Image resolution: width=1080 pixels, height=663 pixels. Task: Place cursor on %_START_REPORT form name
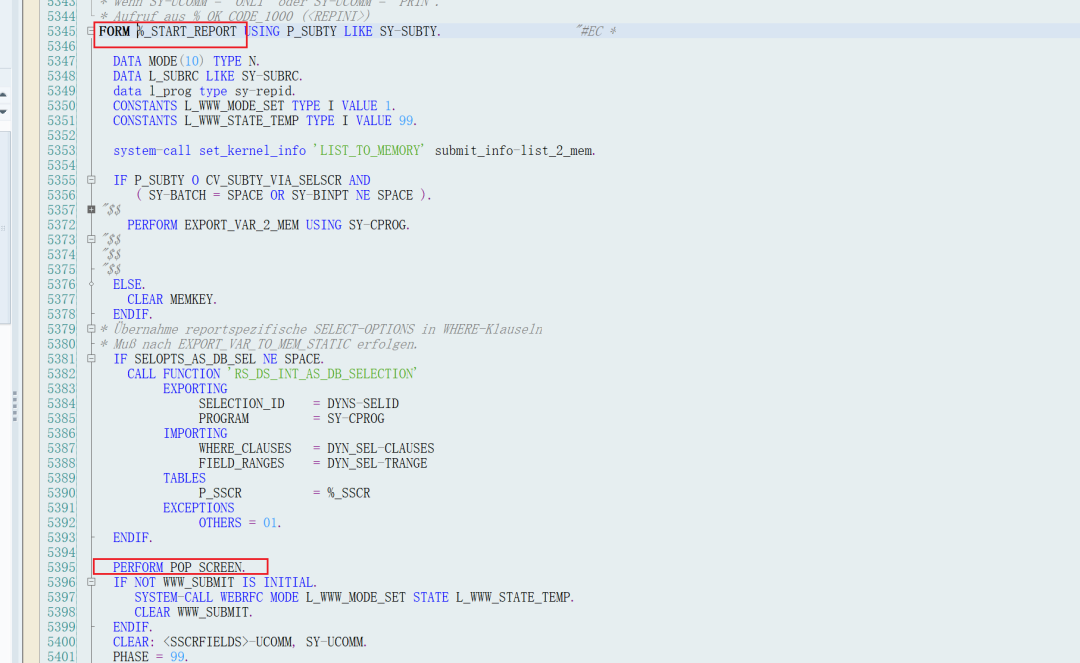click(187, 31)
